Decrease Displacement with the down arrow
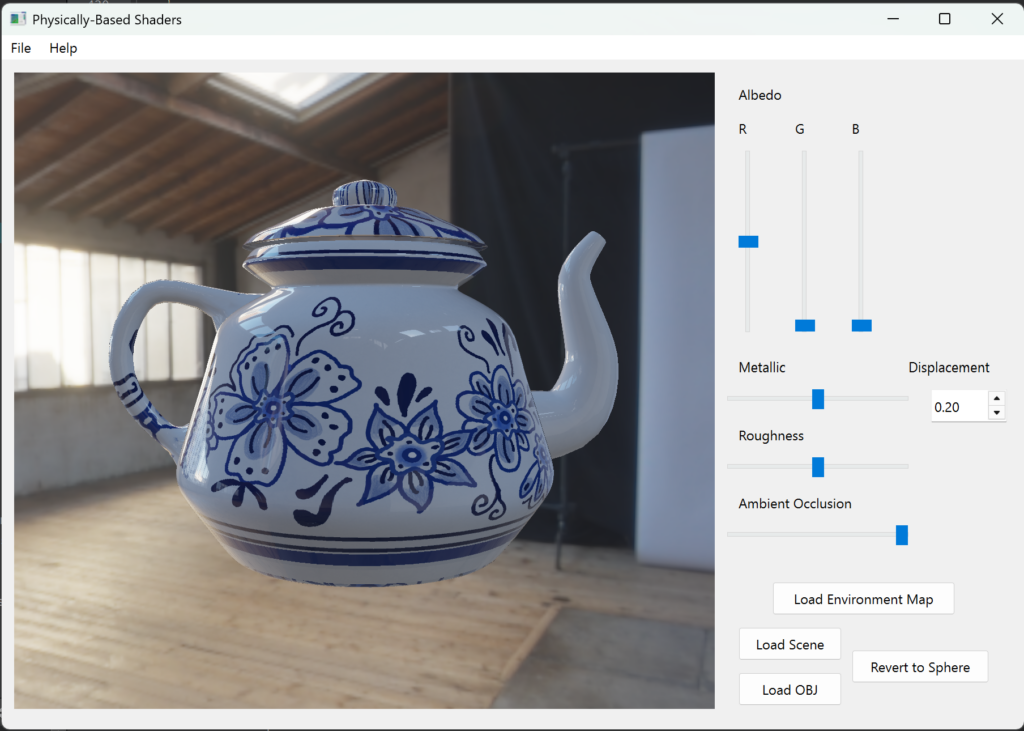Viewport: 1024px width, 731px height. point(996,413)
